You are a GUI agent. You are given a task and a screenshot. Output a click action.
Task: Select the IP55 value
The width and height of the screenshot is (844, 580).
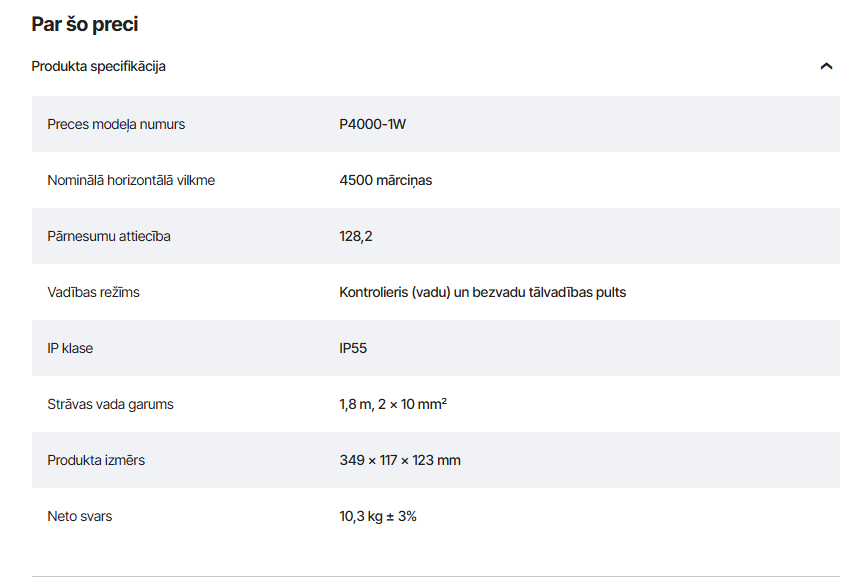tap(353, 348)
